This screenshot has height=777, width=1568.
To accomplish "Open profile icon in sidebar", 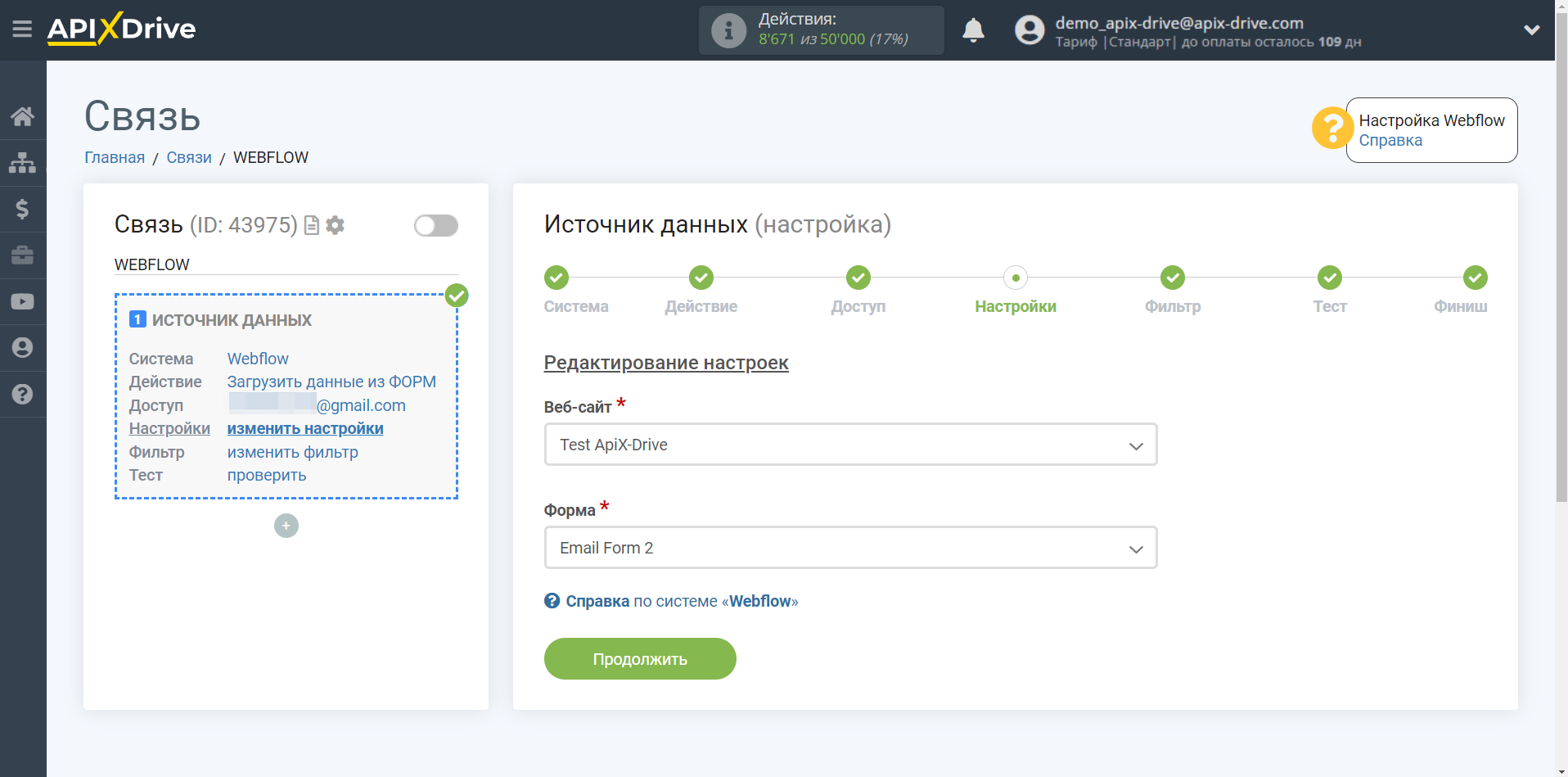I will [22, 348].
